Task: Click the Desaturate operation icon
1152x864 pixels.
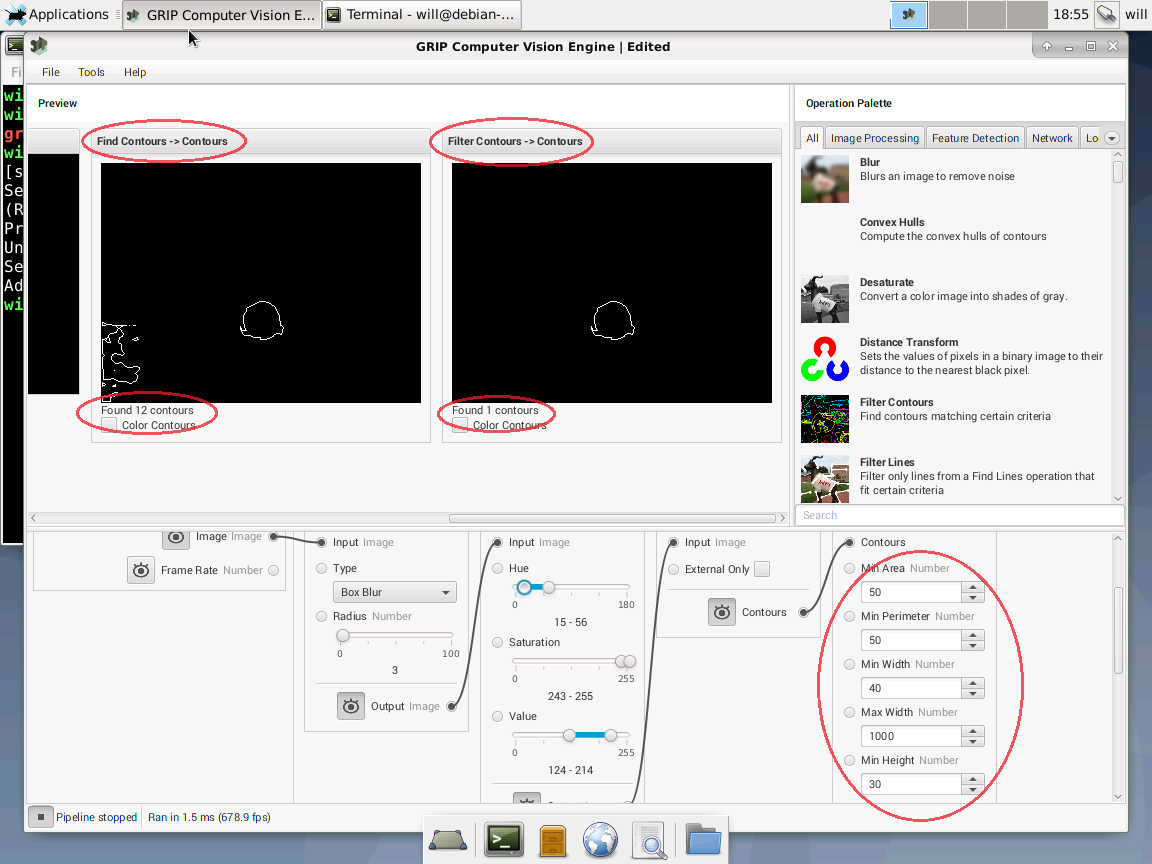Action: point(824,299)
